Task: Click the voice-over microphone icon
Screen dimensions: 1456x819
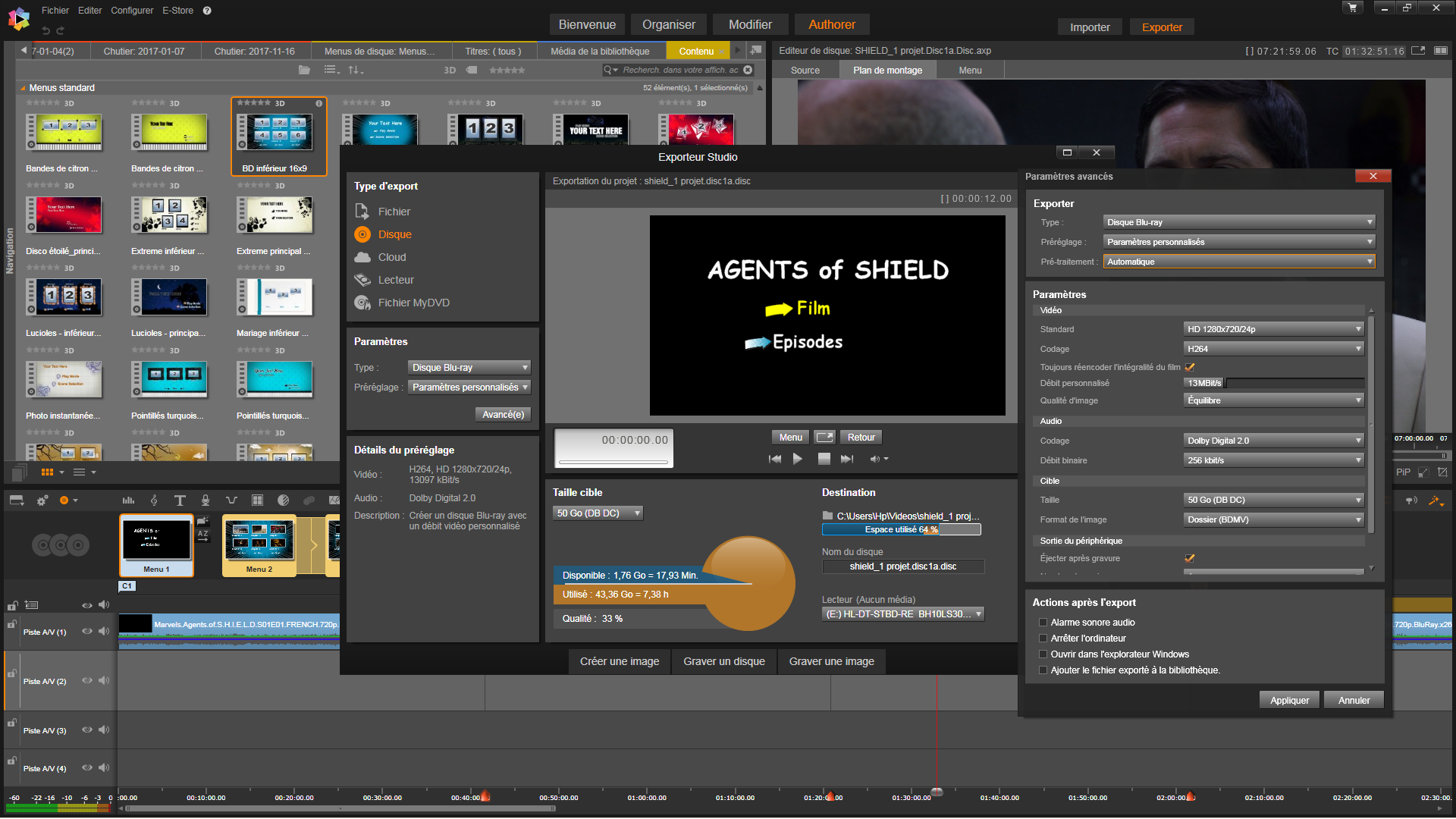Action: pos(206,500)
